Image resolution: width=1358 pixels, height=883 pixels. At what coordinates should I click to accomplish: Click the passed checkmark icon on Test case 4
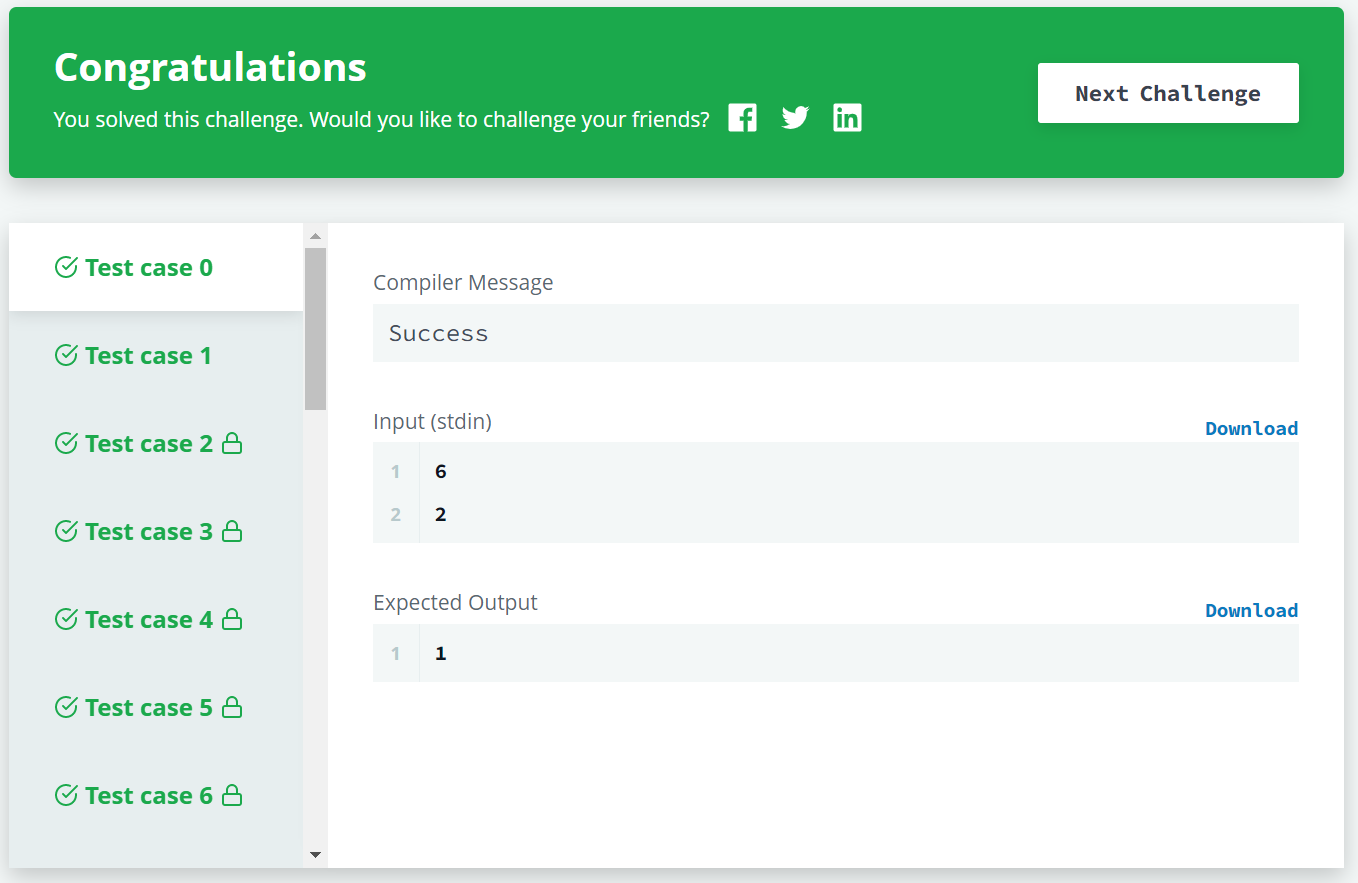coord(66,619)
